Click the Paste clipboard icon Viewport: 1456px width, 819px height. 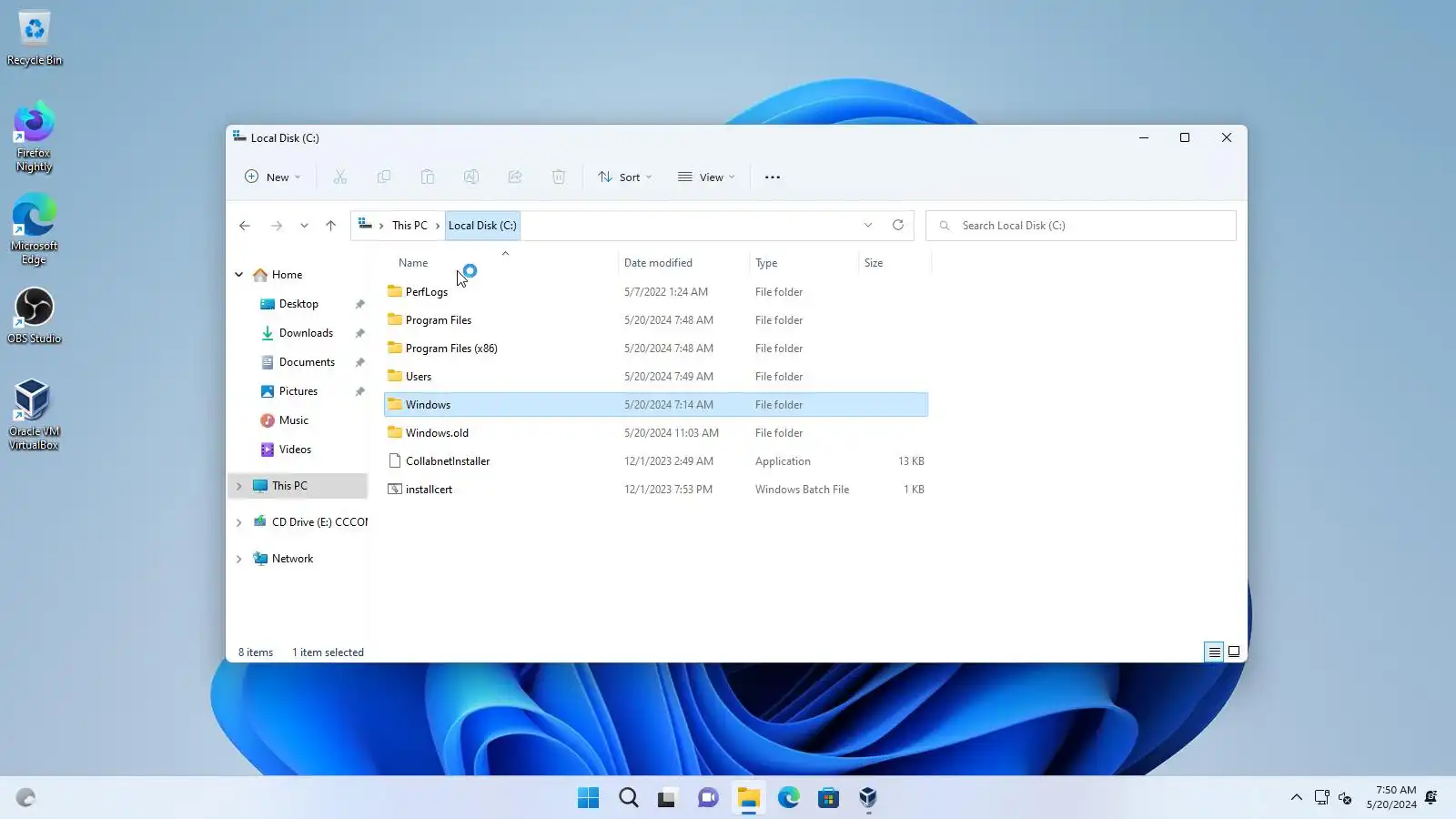click(428, 177)
